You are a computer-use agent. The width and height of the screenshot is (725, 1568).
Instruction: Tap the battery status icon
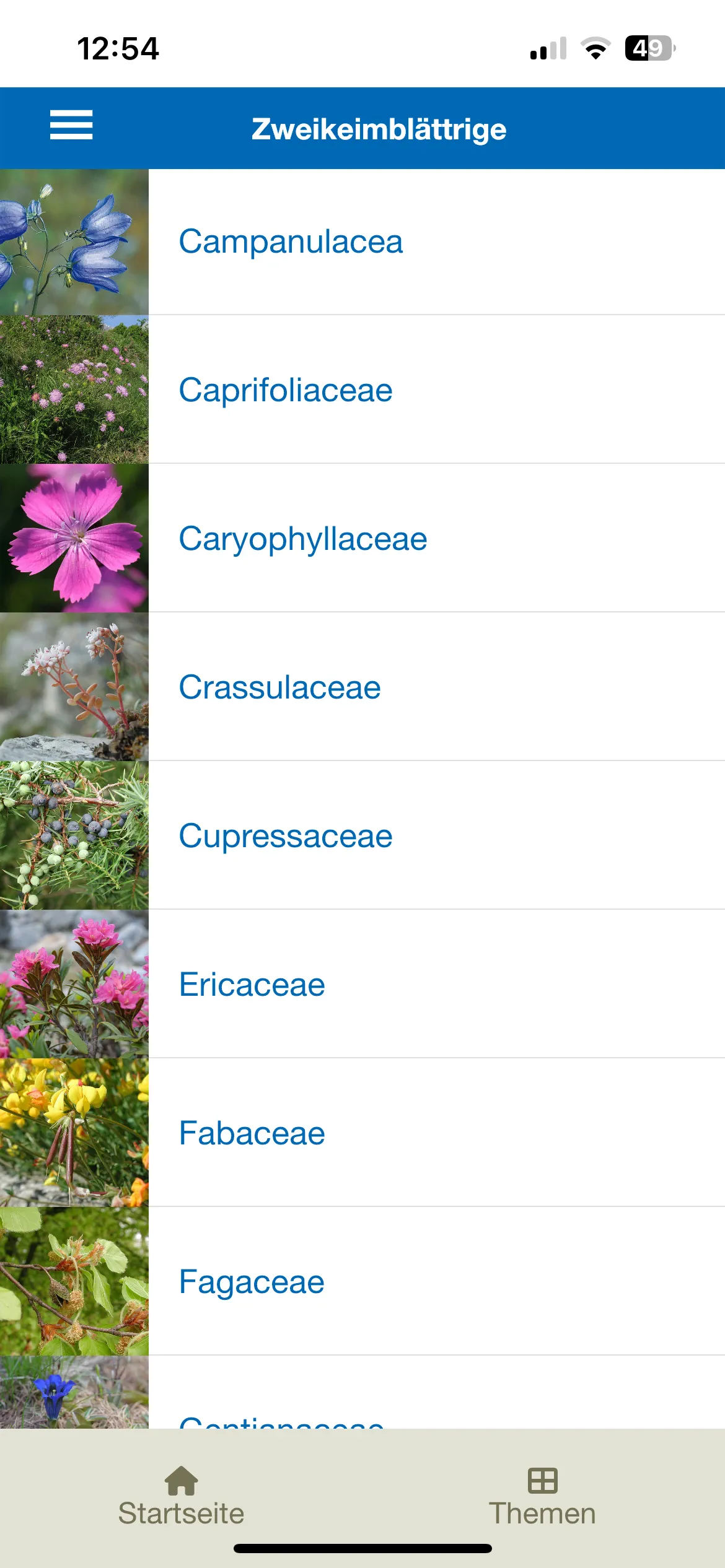coord(649,48)
